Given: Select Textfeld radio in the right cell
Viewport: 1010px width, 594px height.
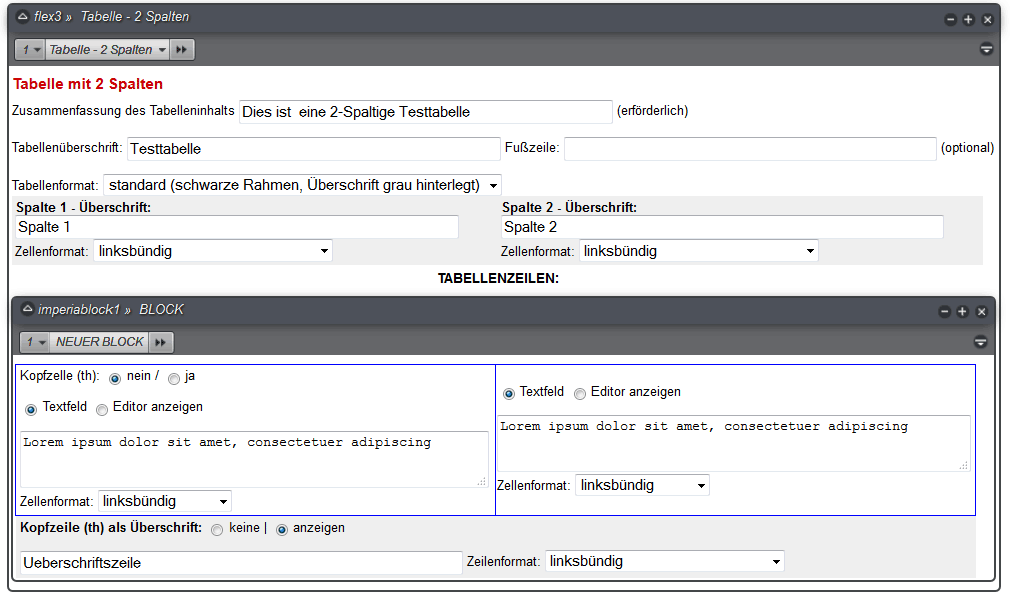Looking at the screenshot, I should 509,393.
